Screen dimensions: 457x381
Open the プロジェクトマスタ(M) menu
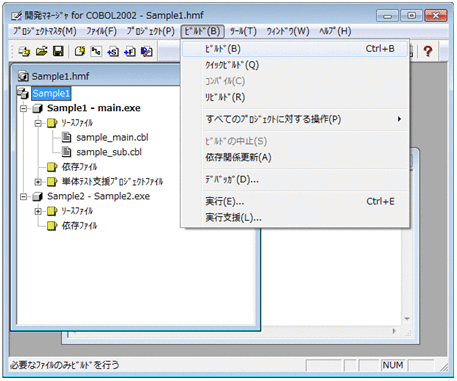click(x=45, y=31)
